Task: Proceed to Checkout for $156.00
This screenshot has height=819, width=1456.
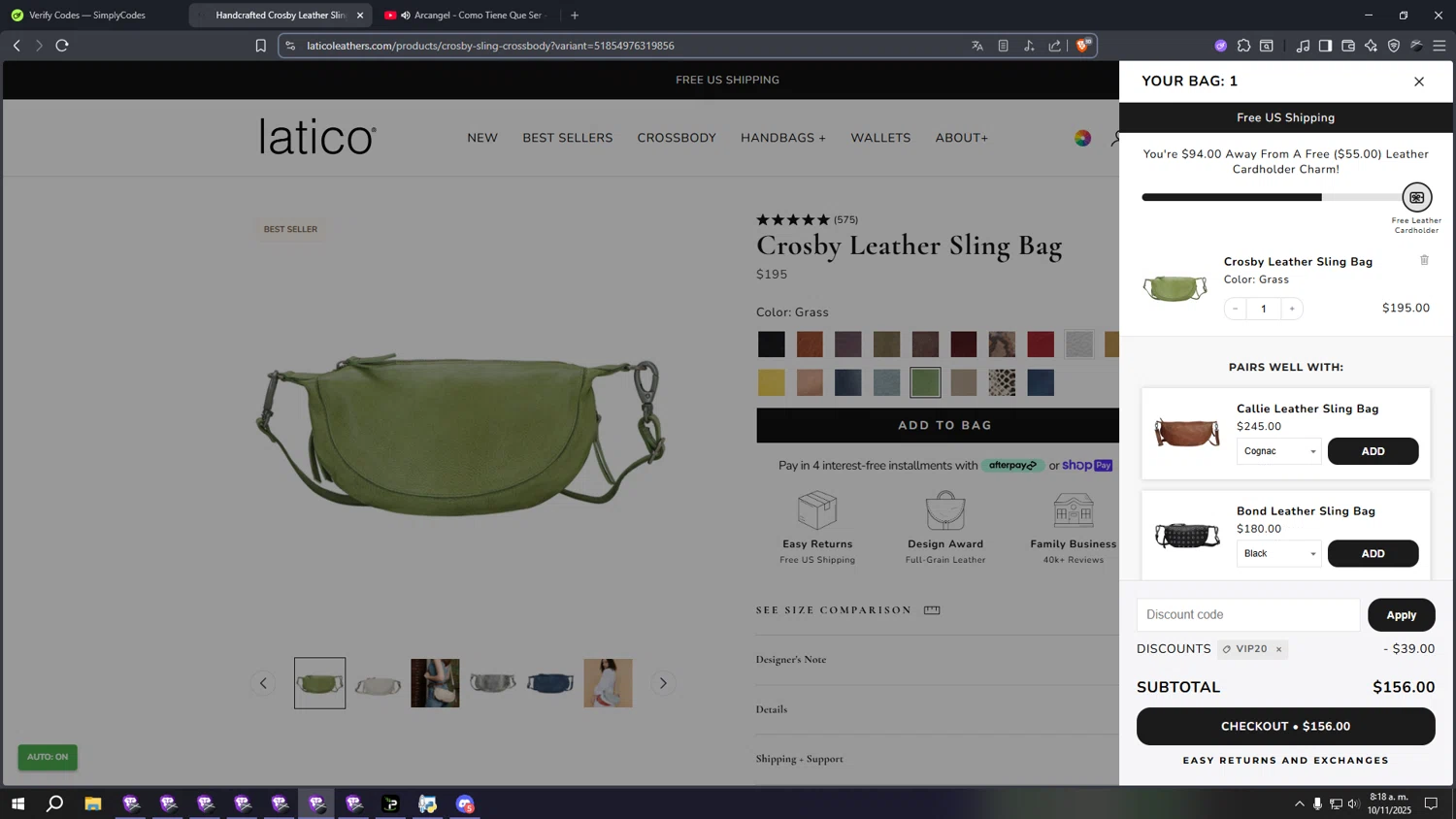Action: pos(1285,727)
